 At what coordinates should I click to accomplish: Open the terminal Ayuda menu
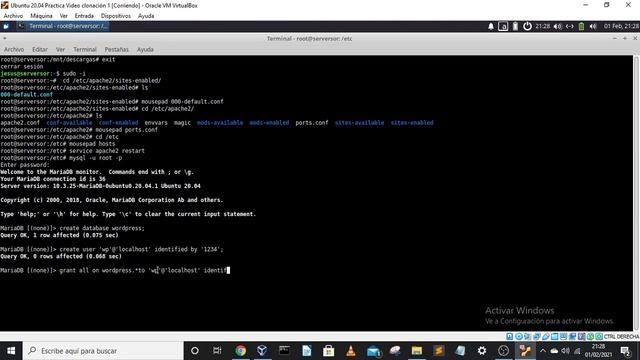145,49
